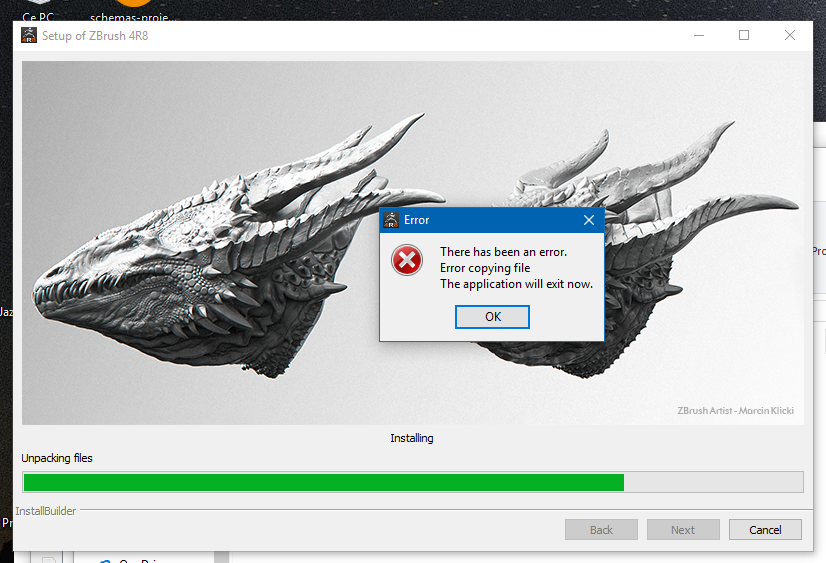Click the 'Installing' heading text
Viewport: 826px width, 563px height.
(412, 438)
